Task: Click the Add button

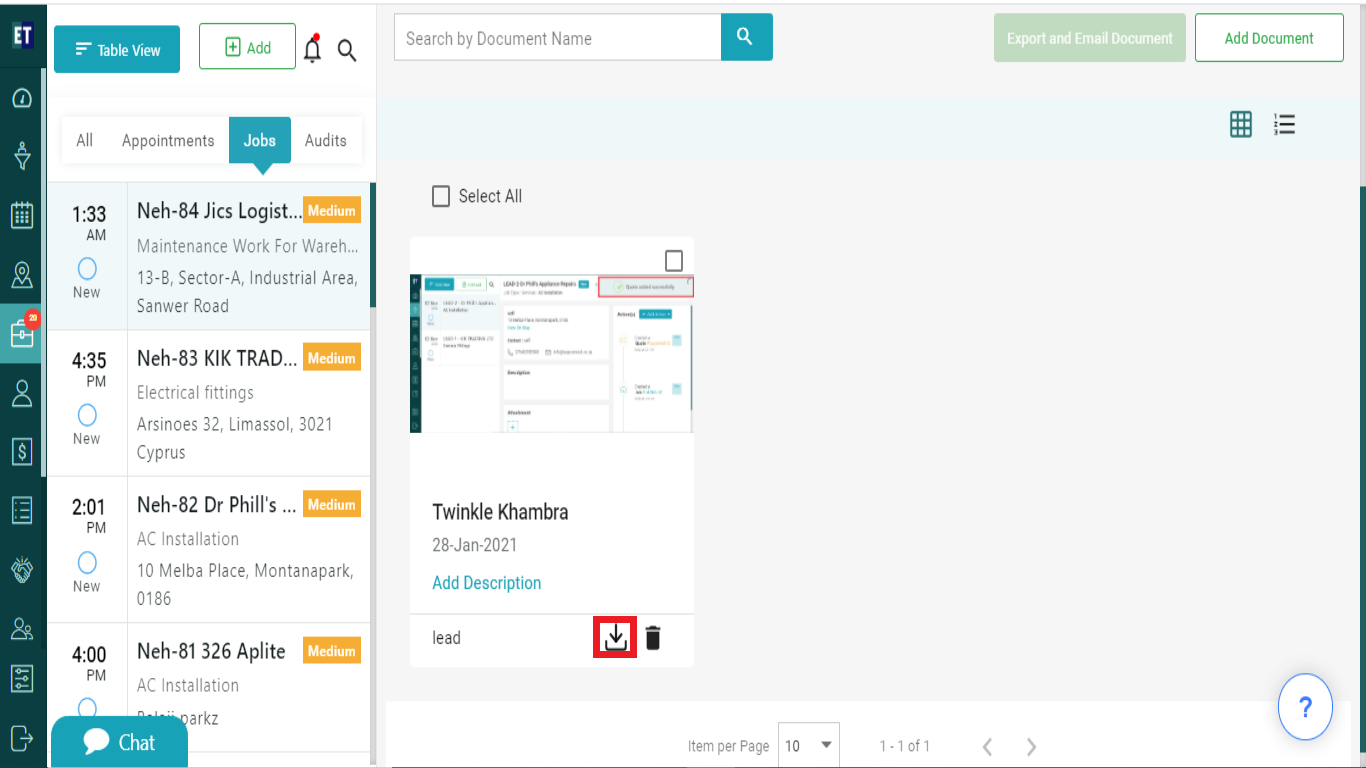Action: [247, 47]
